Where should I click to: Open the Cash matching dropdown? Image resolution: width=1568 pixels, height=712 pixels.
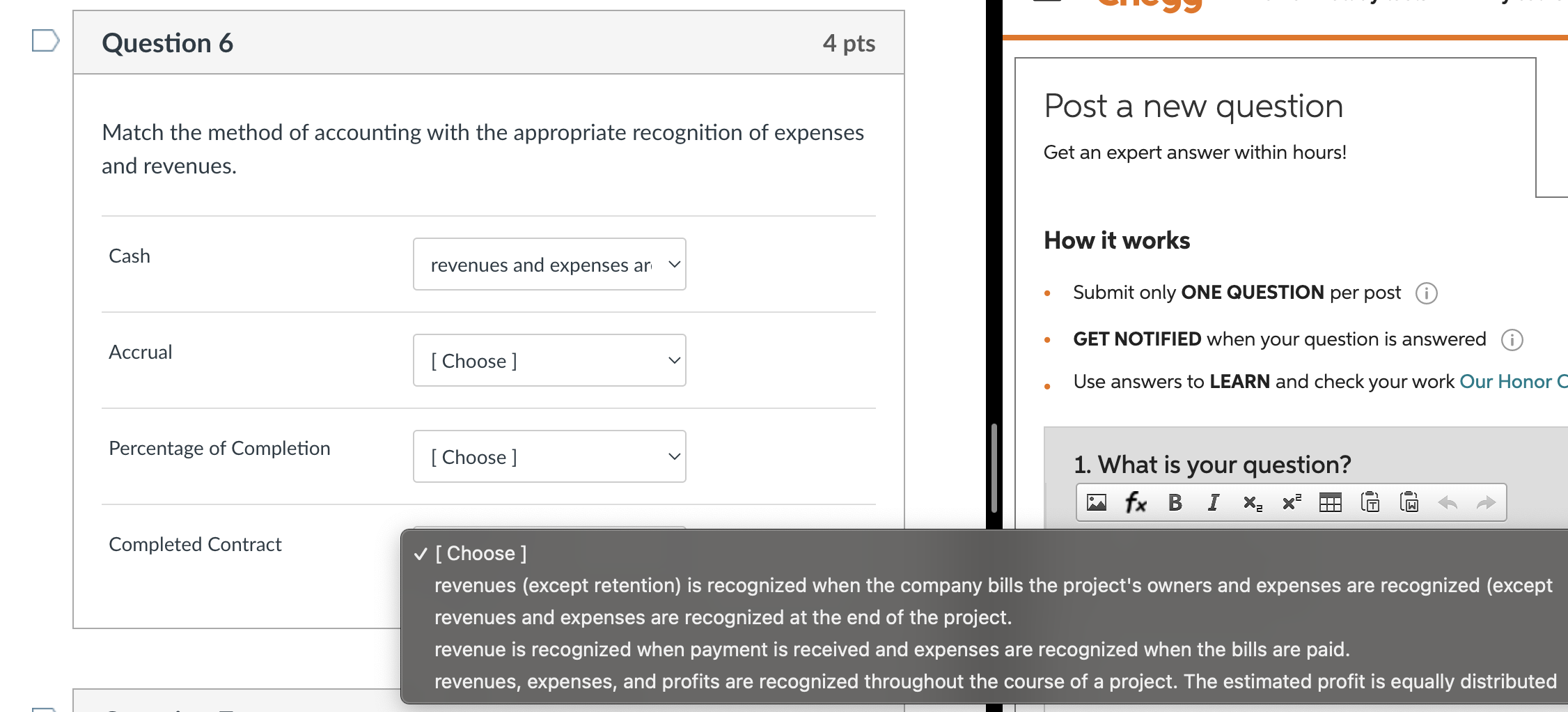549,264
